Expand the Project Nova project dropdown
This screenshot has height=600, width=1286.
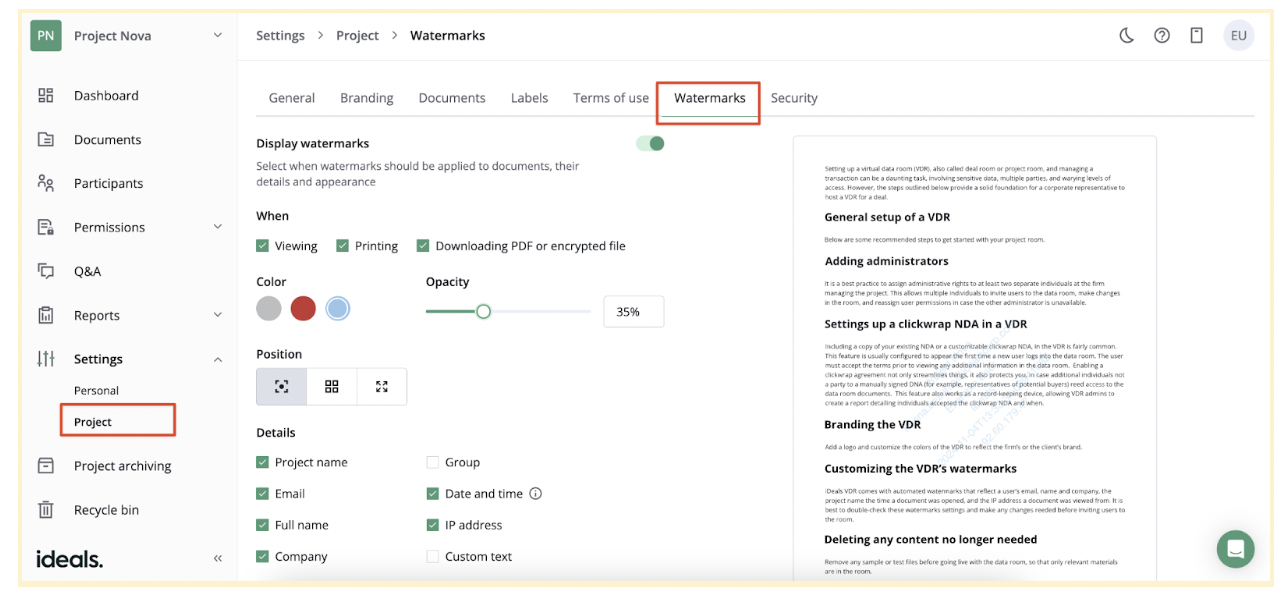[x=217, y=36]
